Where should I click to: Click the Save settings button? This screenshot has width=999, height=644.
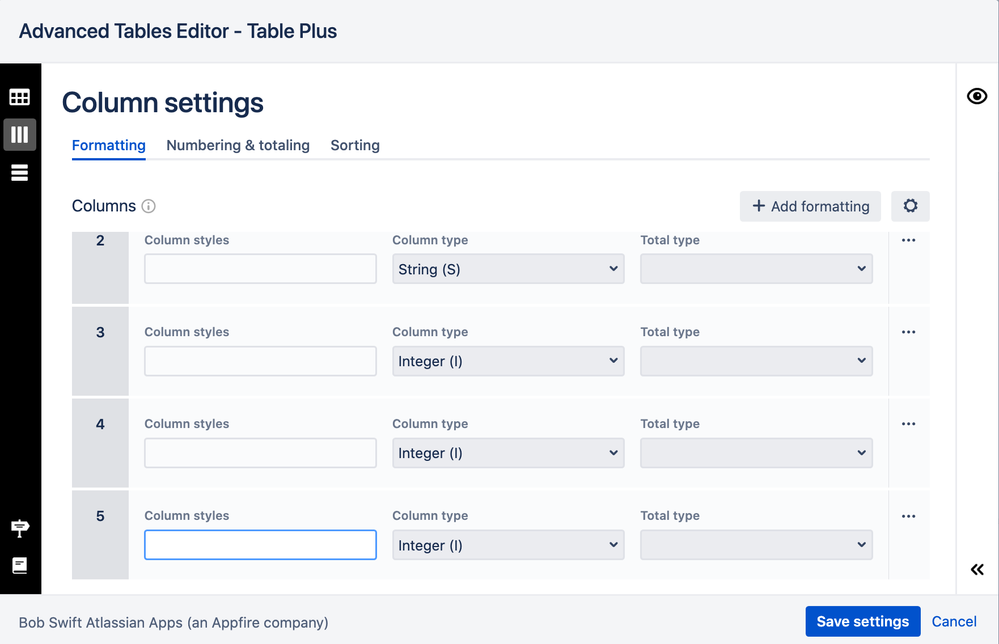862,621
